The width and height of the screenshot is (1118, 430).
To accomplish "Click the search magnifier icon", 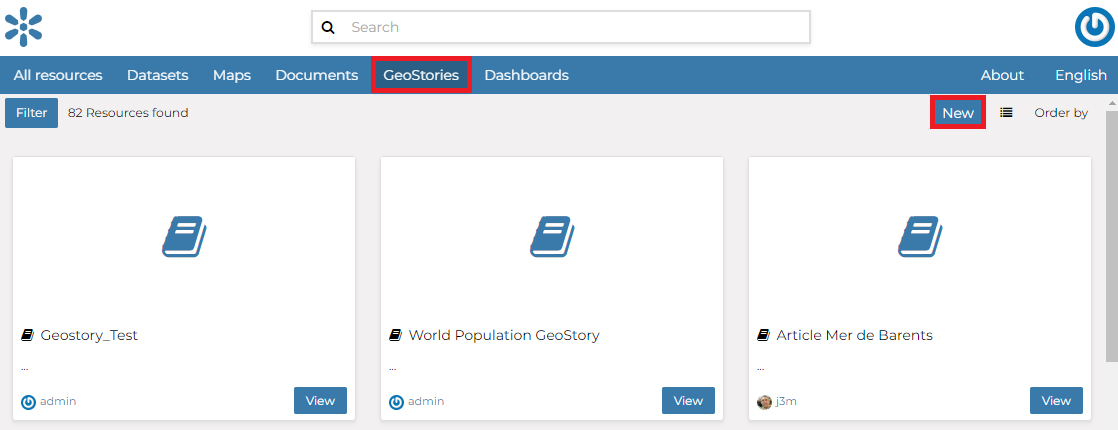I will [x=328, y=28].
